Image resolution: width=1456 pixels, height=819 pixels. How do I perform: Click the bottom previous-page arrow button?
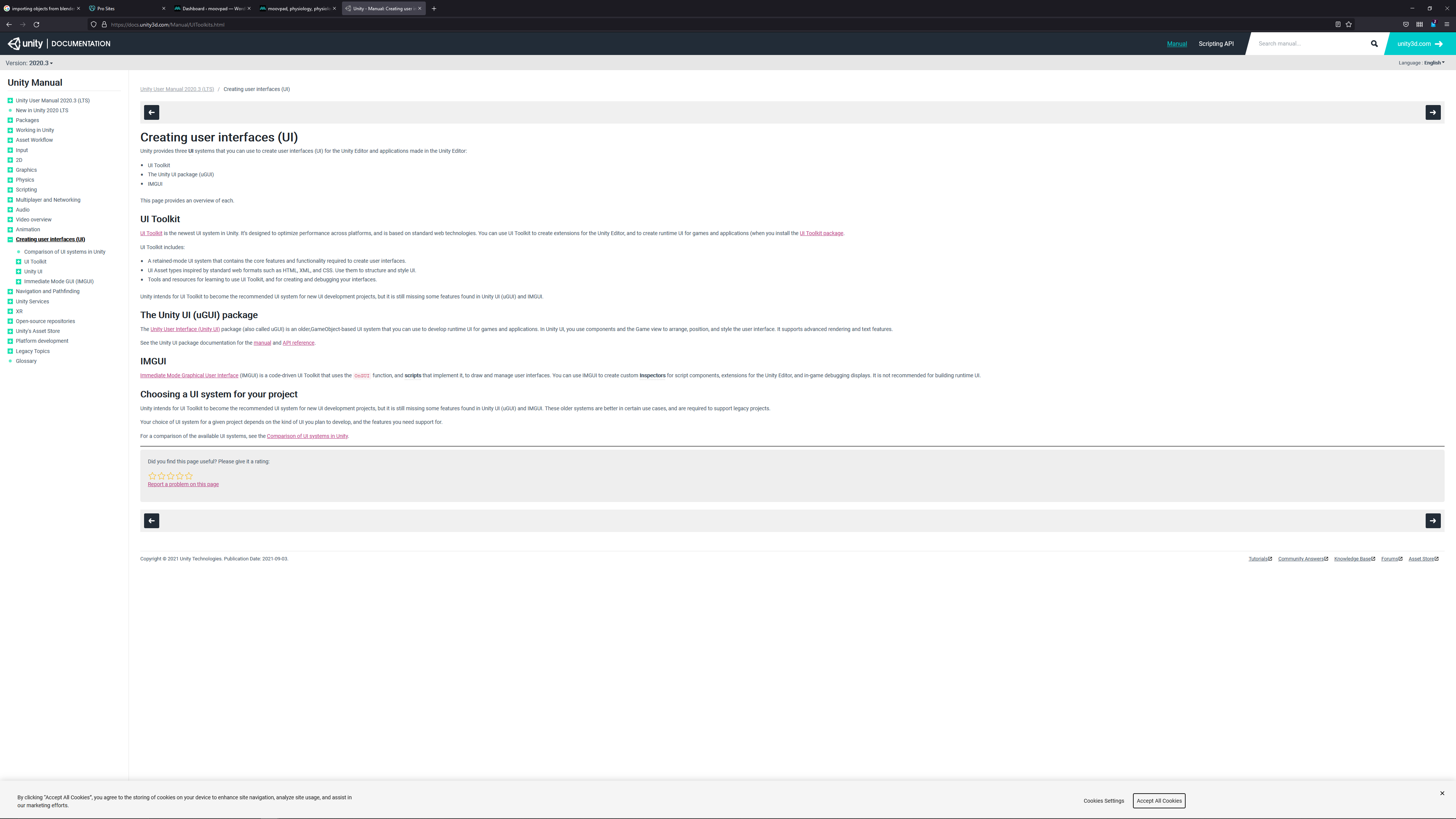(152, 521)
